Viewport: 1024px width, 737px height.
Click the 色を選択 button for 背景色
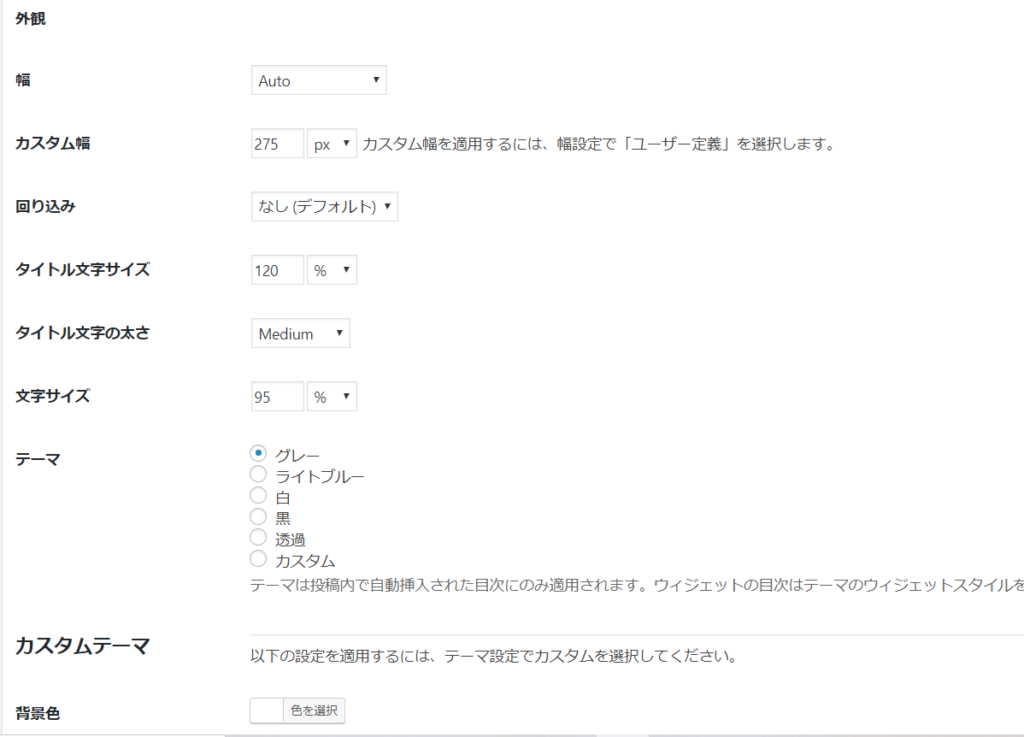click(314, 711)
